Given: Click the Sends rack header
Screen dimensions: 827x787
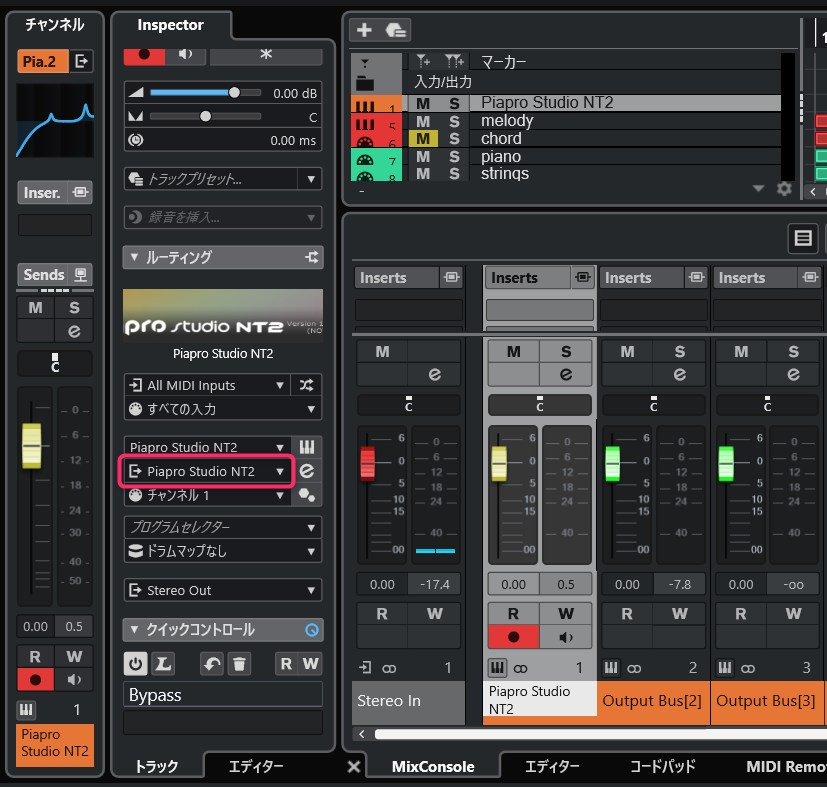Looking at the screenshot, I should coord(44,274).
